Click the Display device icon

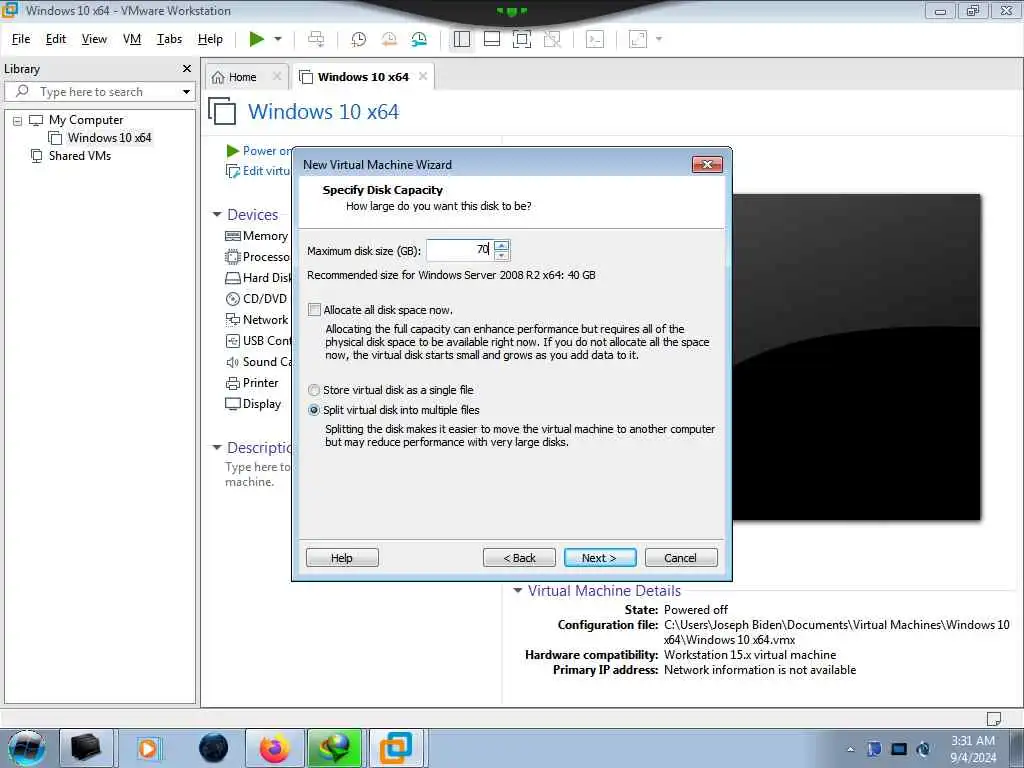[232, 404]
